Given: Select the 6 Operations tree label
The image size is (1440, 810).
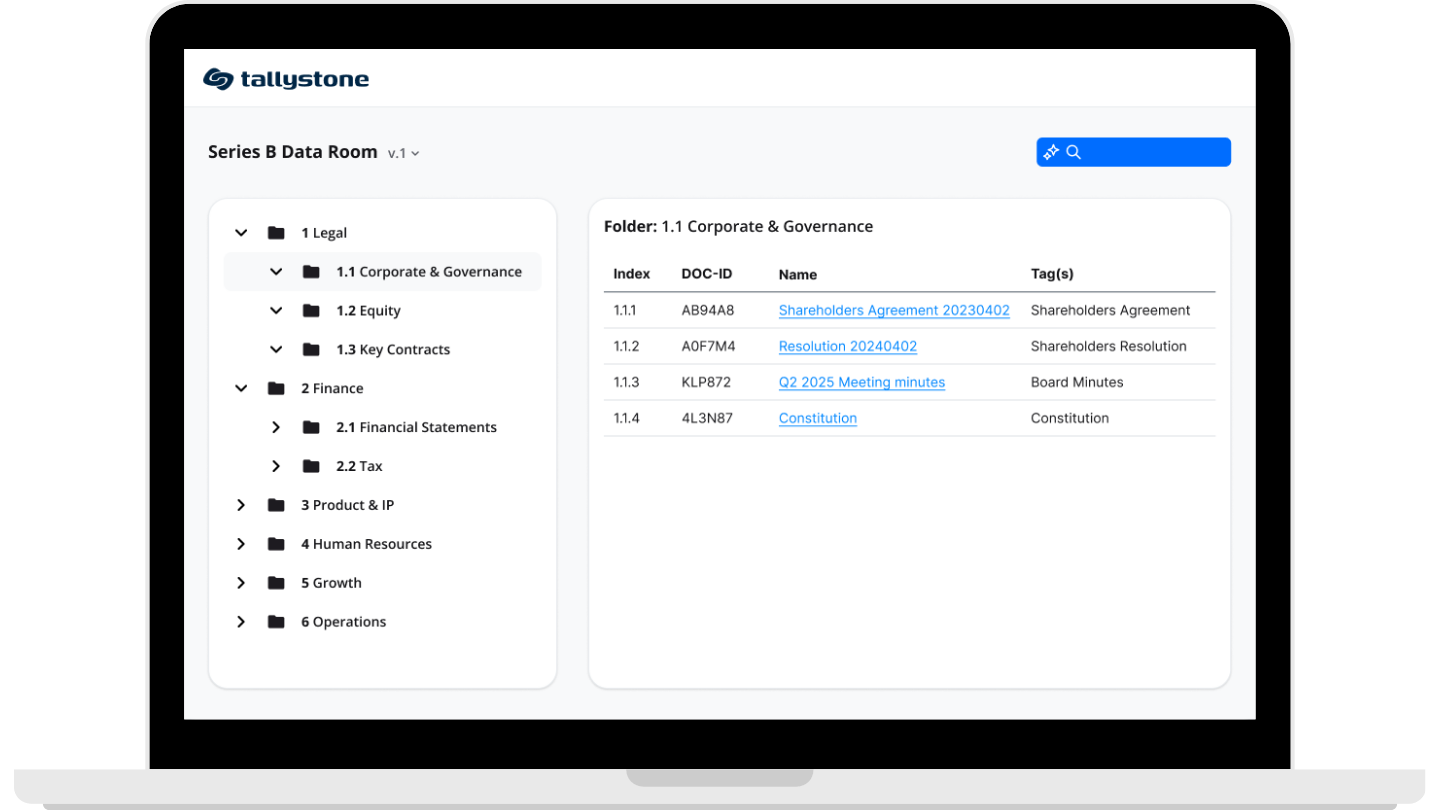Looking at the screenshot, I should tap(343, 622).
